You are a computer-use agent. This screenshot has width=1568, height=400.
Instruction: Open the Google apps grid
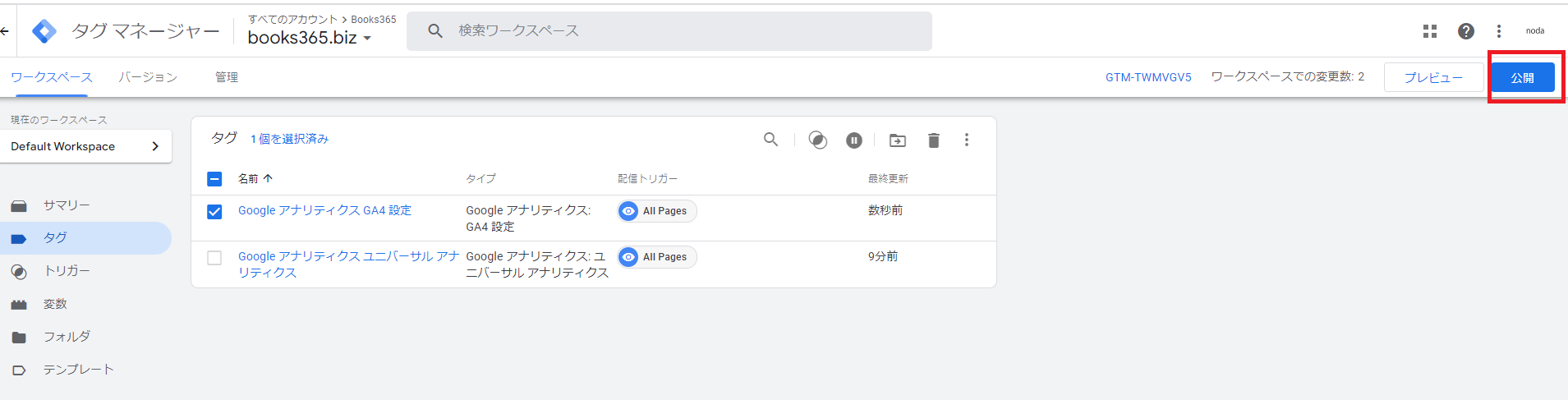pyautogui.click(x=1430, y=31)
